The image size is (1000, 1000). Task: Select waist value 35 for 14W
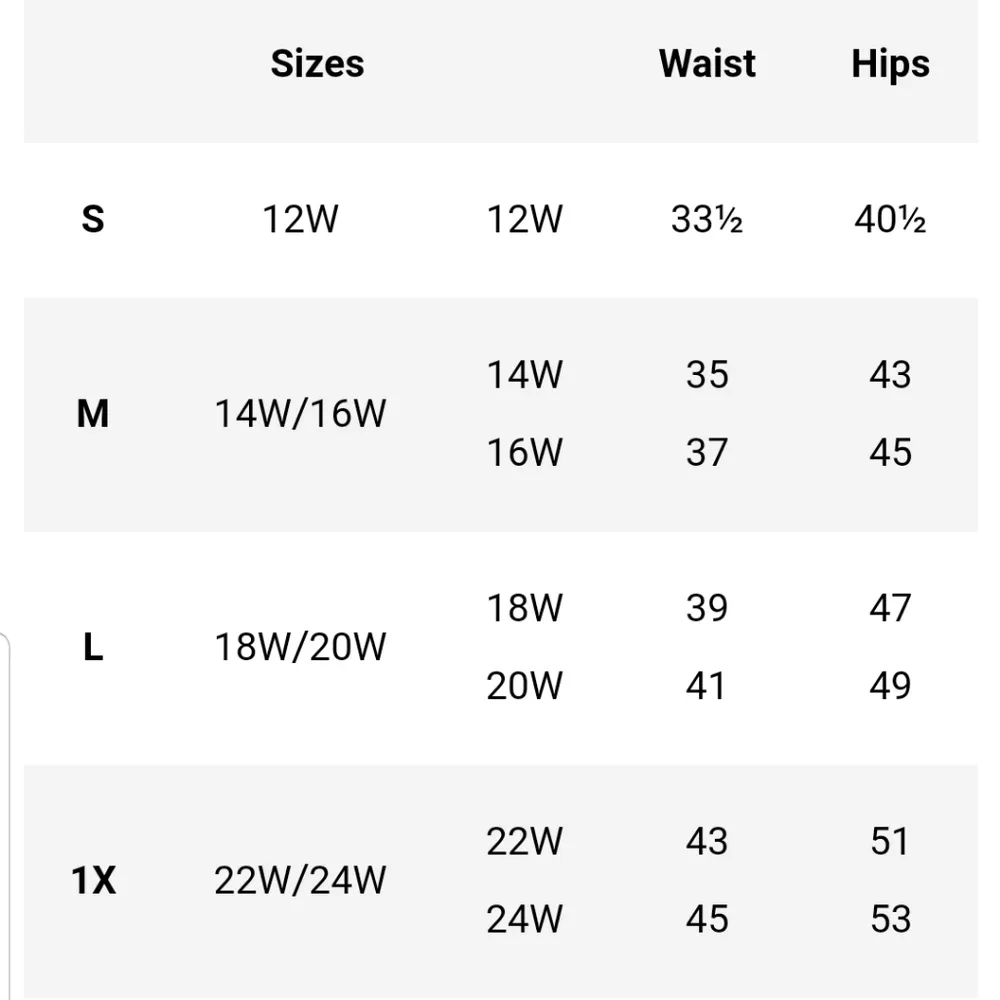[707, 375]
